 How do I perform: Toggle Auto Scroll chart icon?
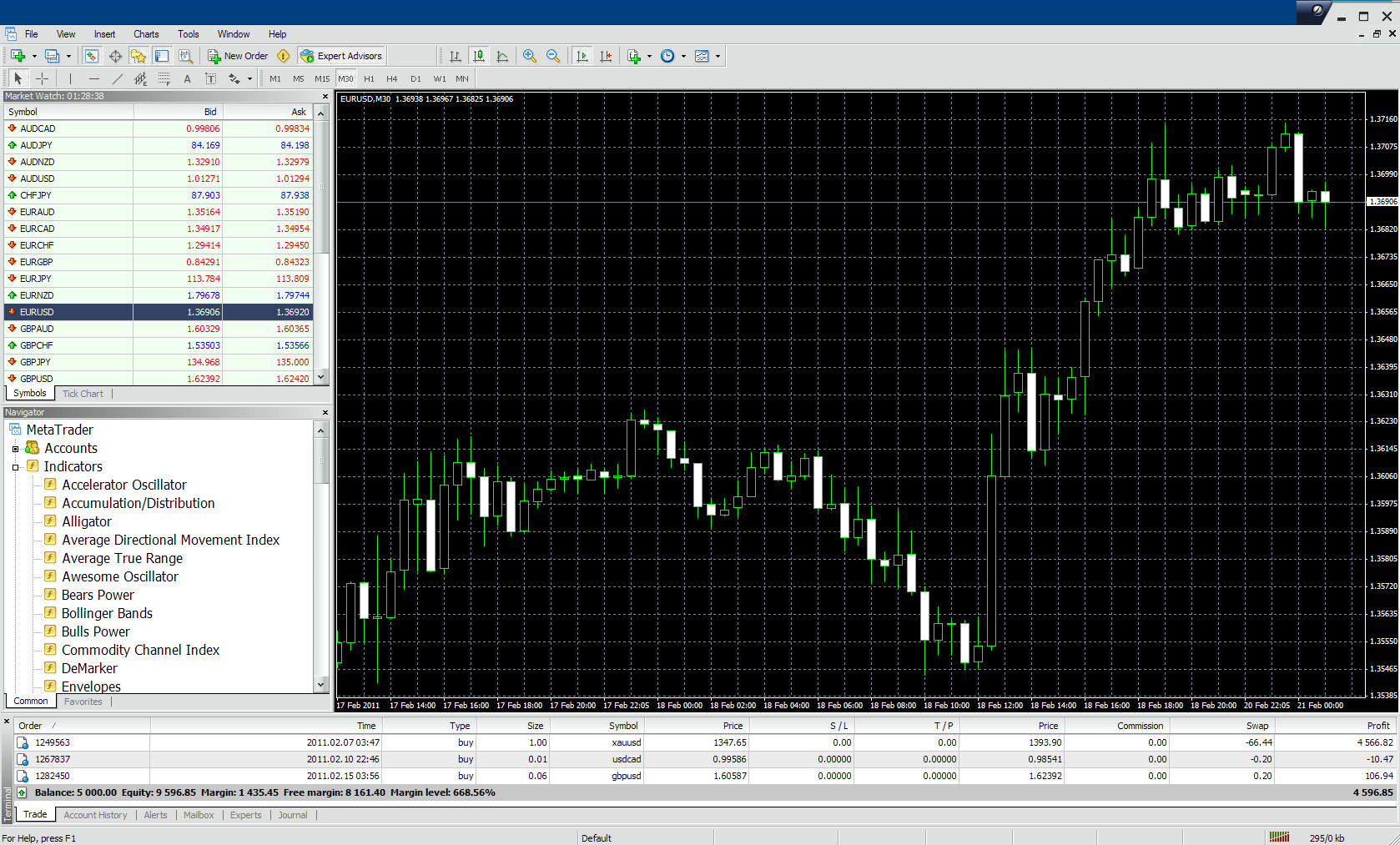(x=582, y=56)
